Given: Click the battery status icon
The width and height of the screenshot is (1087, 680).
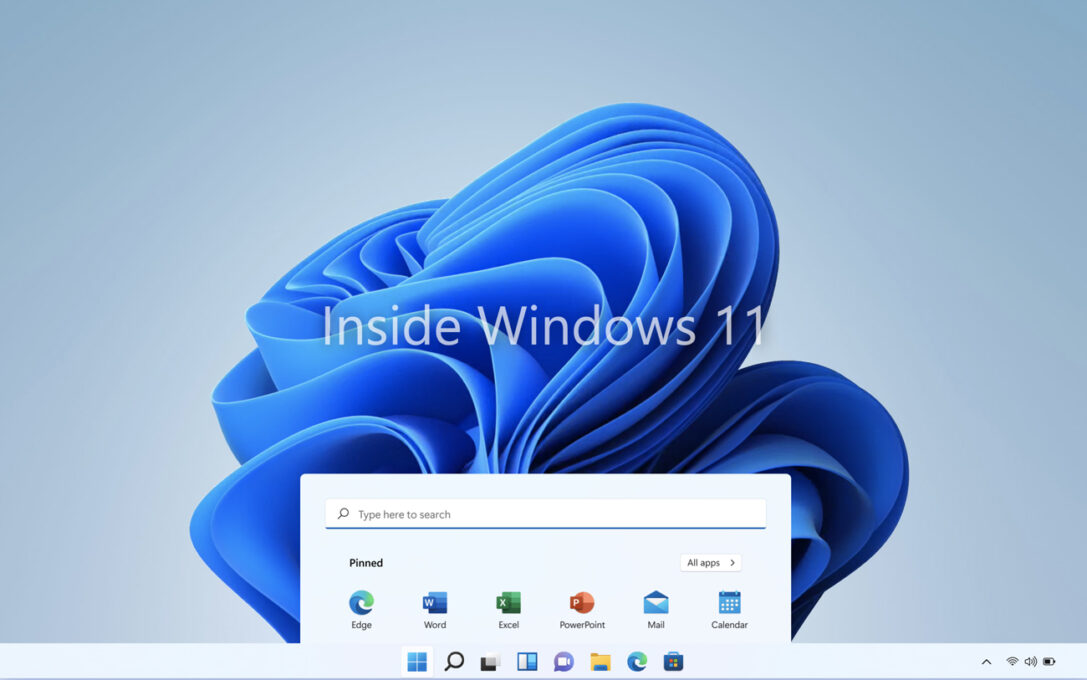Looking at the screenshot, I should pyautogui.click(x=1049, y=662).
